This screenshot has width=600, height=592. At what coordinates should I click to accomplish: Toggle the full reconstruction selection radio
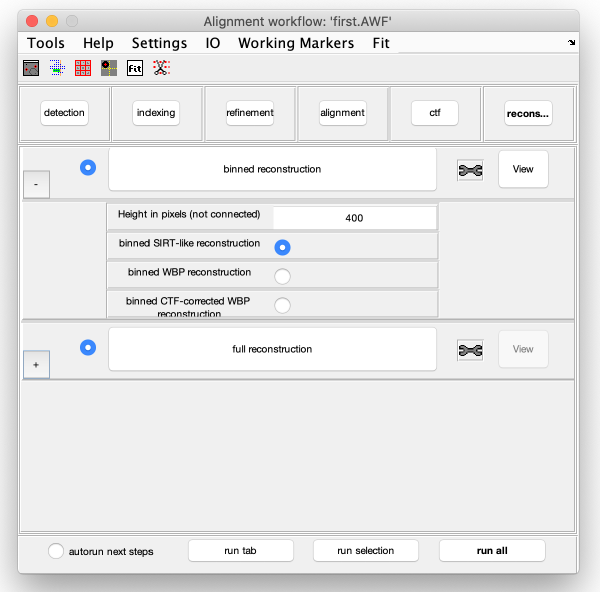pyautogui.click(x=88, y=347)
